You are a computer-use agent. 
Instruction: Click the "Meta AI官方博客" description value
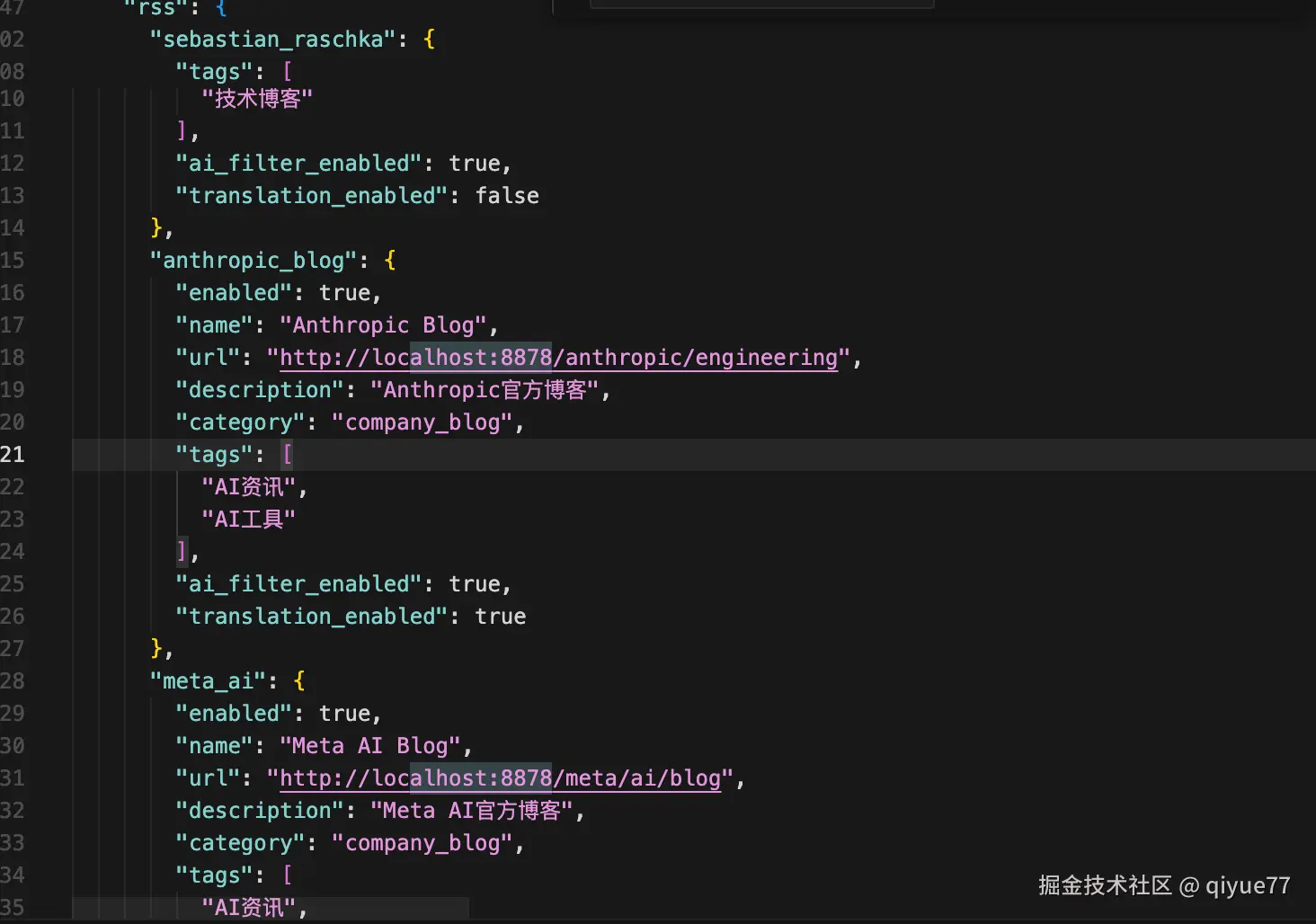472,811
